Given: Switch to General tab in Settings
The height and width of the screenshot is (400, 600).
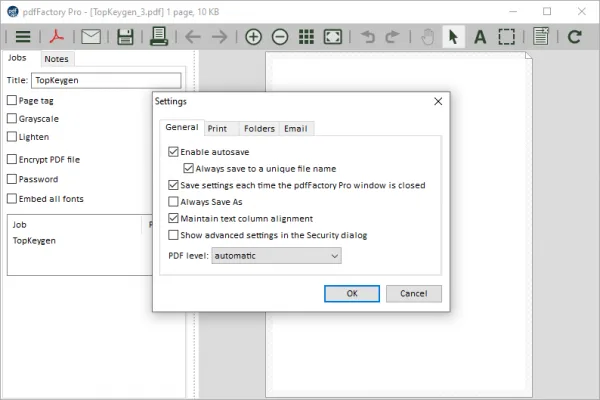Looking at the screenshot, I should pyautogui.click(x=182, y=127).
